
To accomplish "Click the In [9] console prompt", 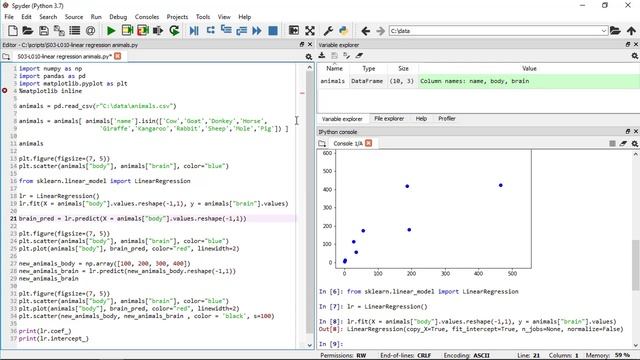I will (331, 344).
